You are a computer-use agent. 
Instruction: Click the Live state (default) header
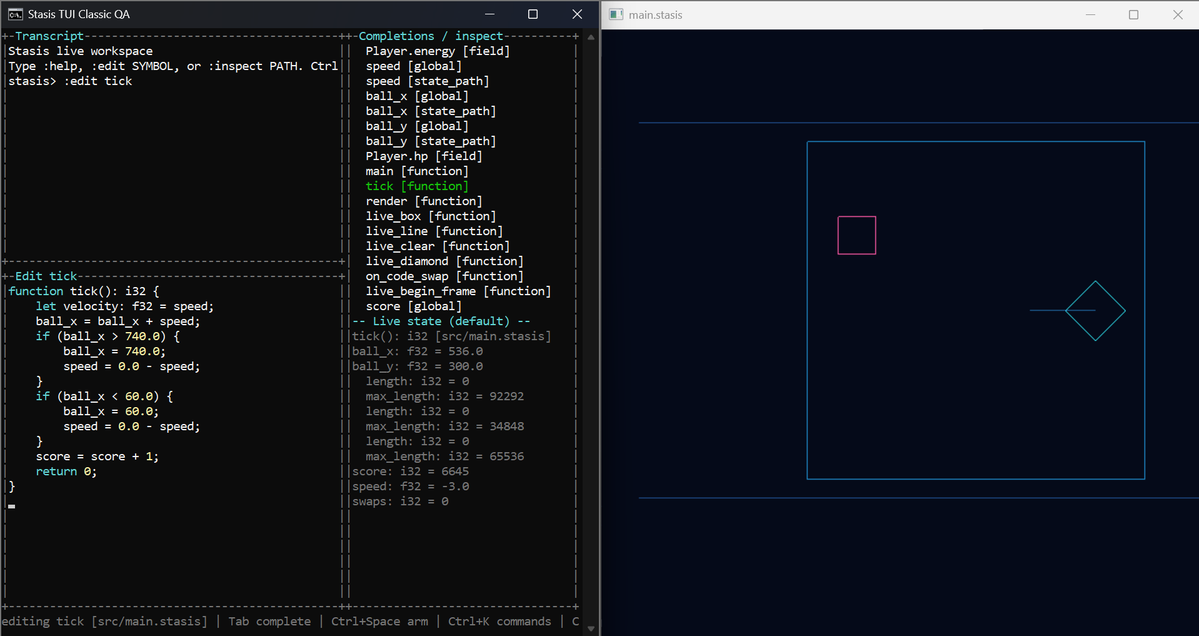pos(441,321)
